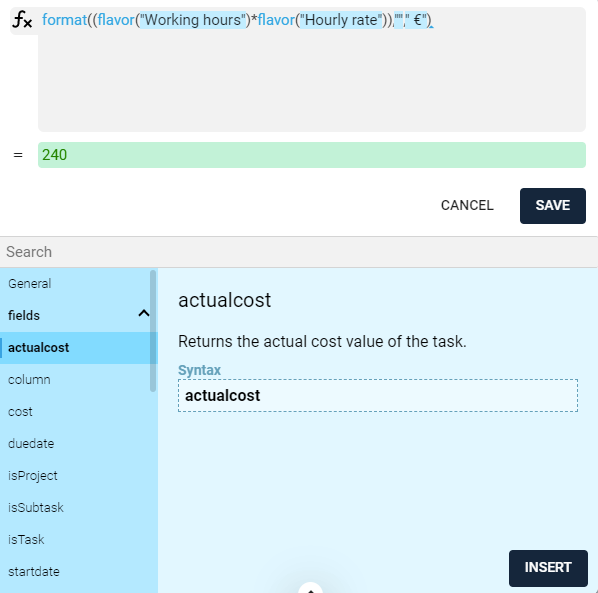Focus the function Search box
Screen dimensions: 598x593
[299, 252]
